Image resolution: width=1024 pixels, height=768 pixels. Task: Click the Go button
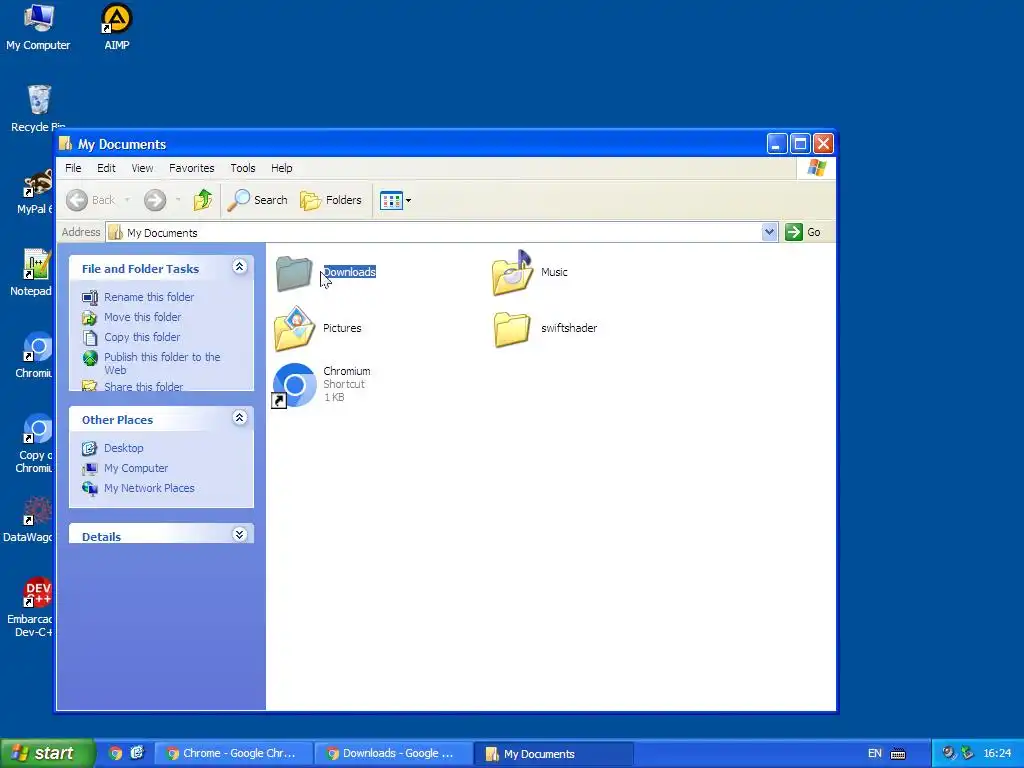coord(803,232)
